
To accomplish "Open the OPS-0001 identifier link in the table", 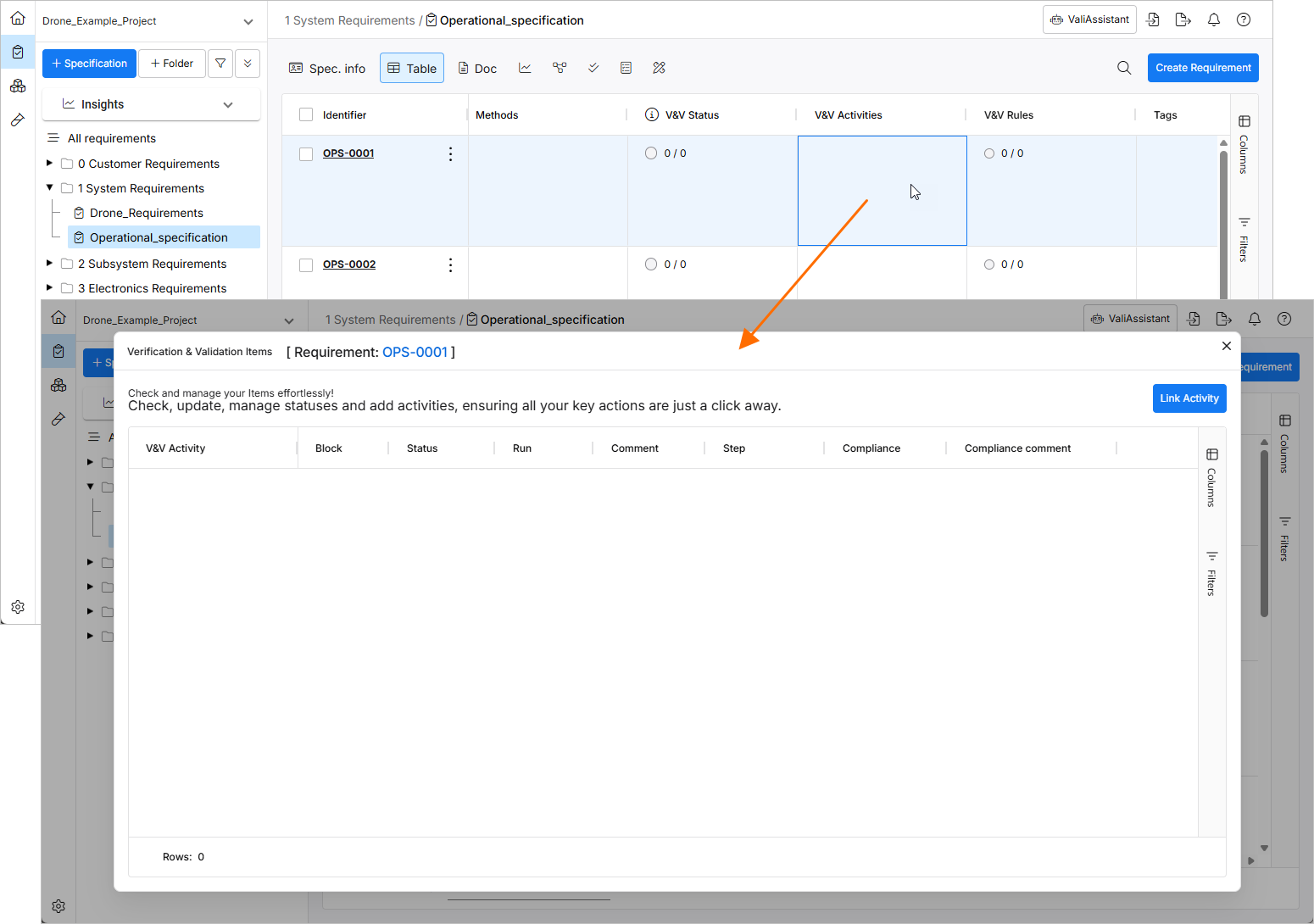I will [348, 153].
